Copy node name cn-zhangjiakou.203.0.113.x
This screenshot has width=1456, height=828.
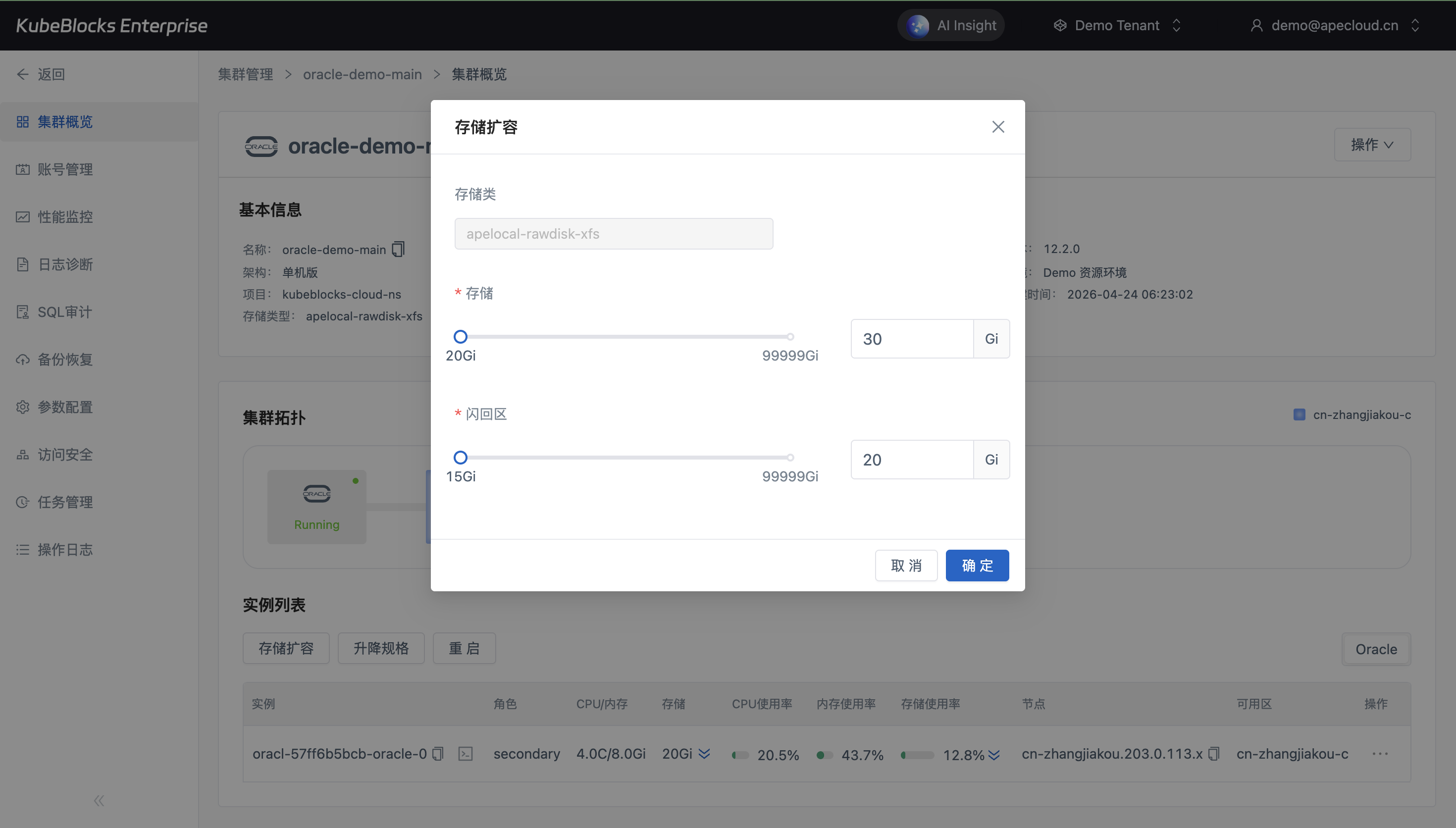click(x=1214, y=754)
